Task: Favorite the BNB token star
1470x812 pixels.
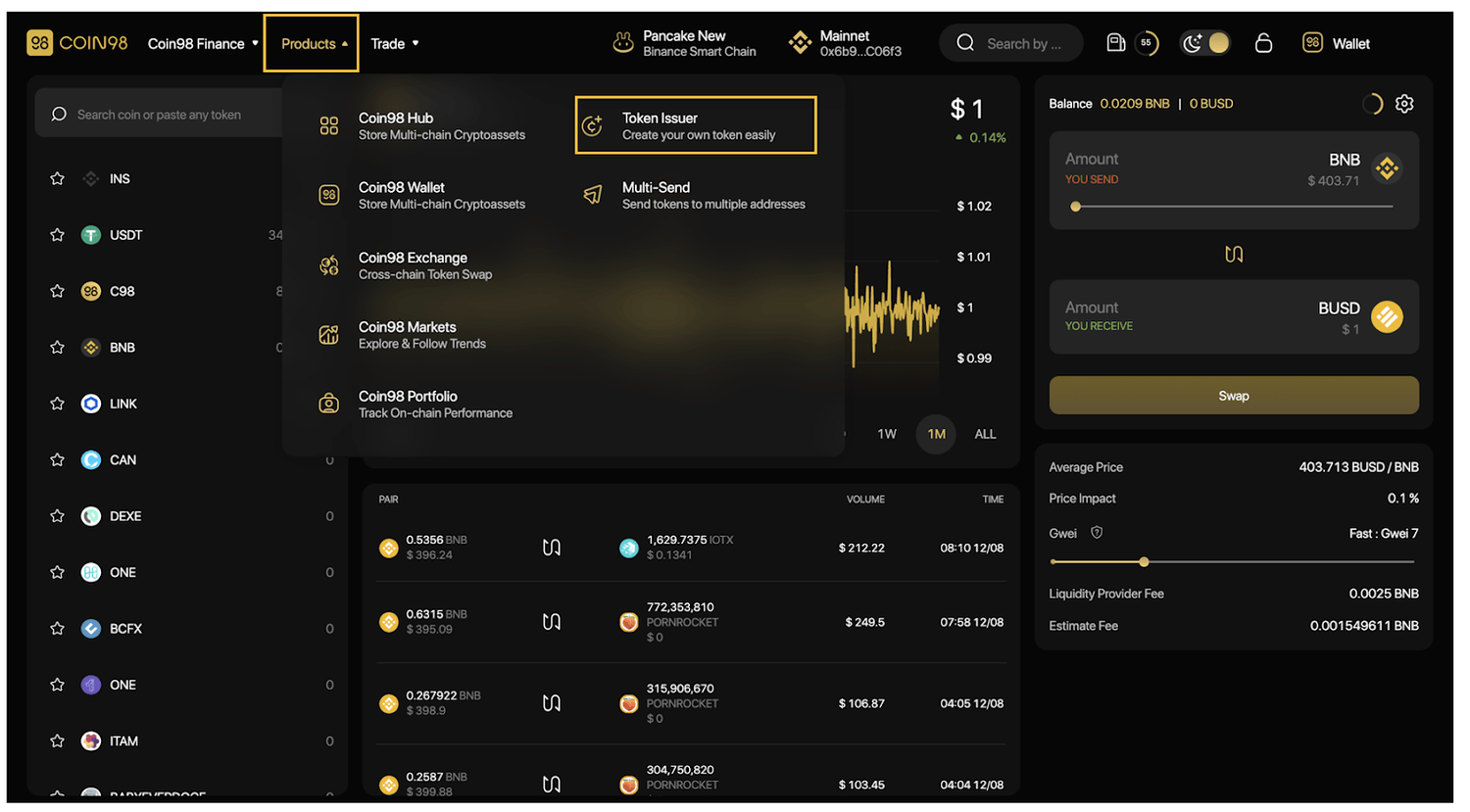Action: pos(57,347)
